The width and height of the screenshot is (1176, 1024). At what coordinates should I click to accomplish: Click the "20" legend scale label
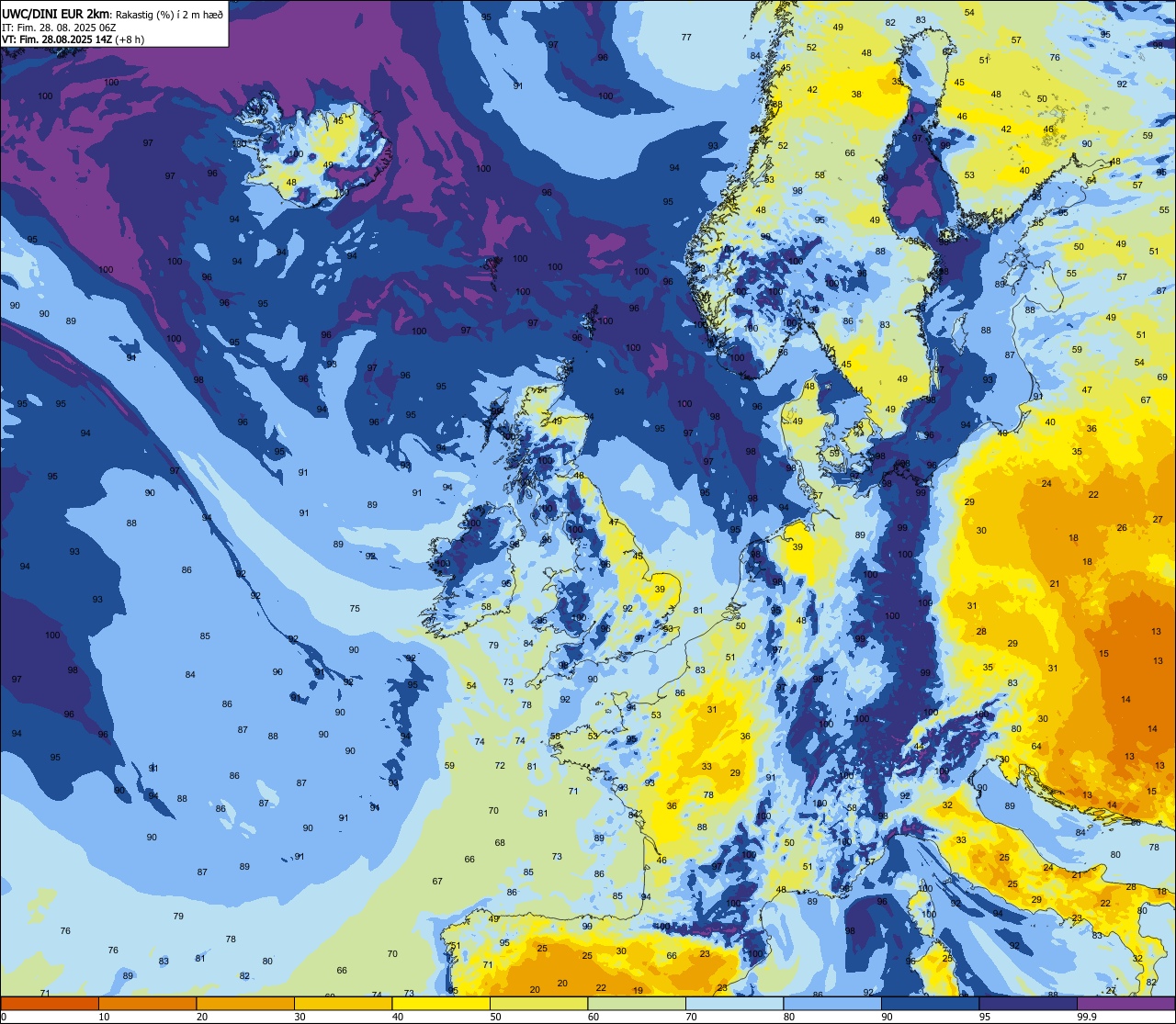202,1017
